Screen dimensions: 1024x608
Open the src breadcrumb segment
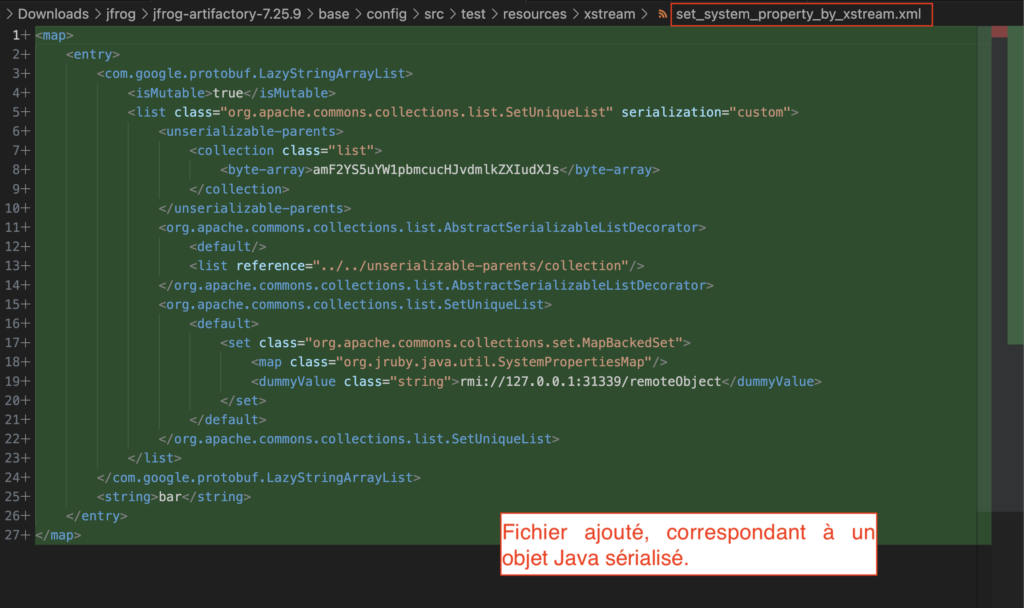[x=434, y=14]
